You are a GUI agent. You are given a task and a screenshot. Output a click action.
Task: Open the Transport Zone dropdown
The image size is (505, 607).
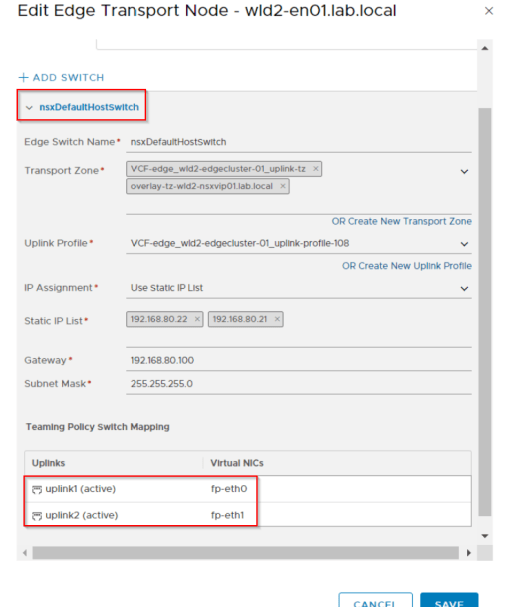click(x=464, y=171)
